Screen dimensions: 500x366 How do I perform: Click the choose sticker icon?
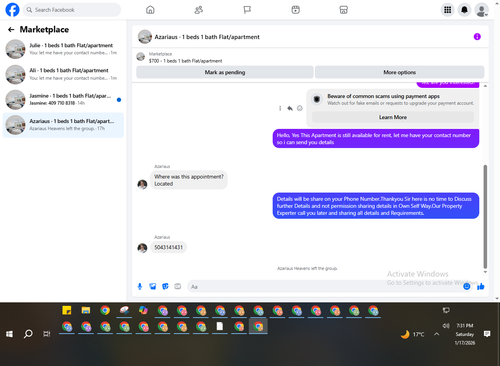[165, 286]
